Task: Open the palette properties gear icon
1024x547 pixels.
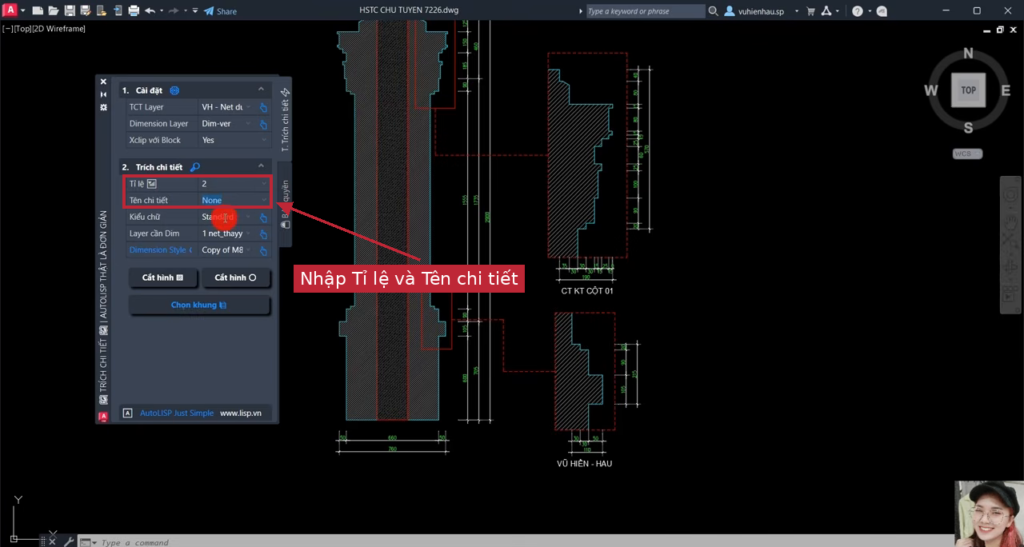Action: [x=103, y=107]
